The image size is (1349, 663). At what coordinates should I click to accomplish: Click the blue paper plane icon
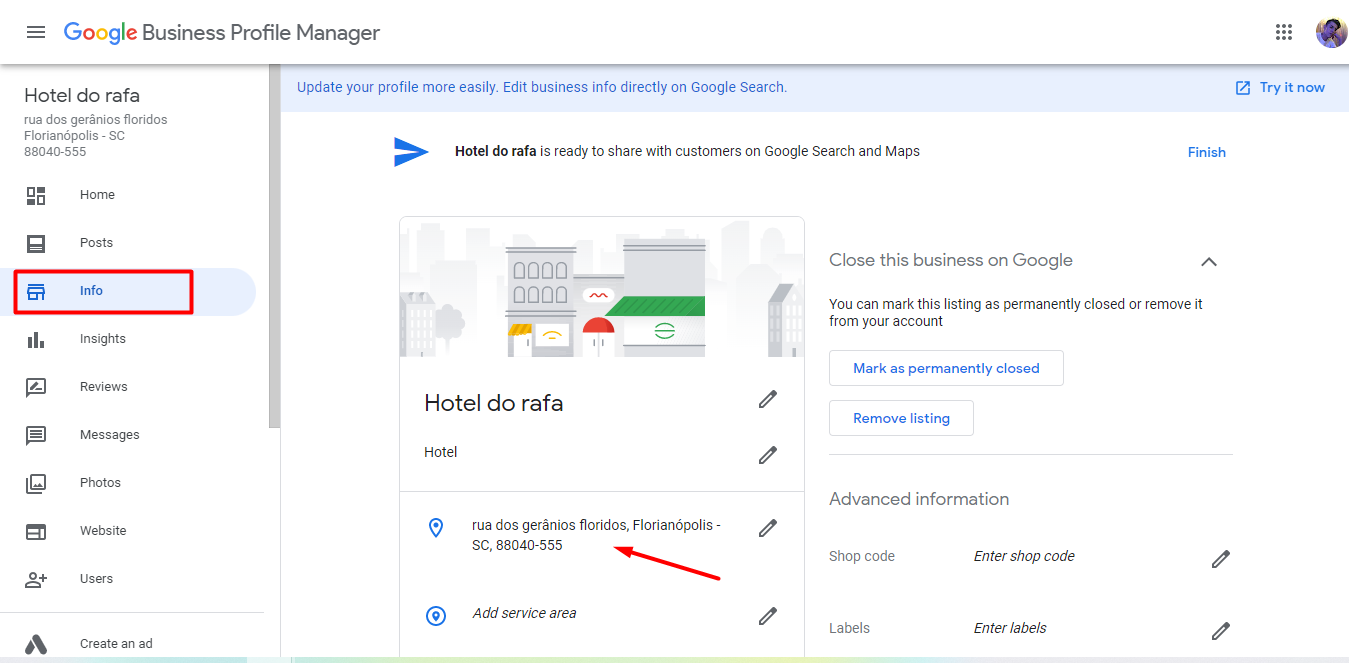click(x=411, y=152)
